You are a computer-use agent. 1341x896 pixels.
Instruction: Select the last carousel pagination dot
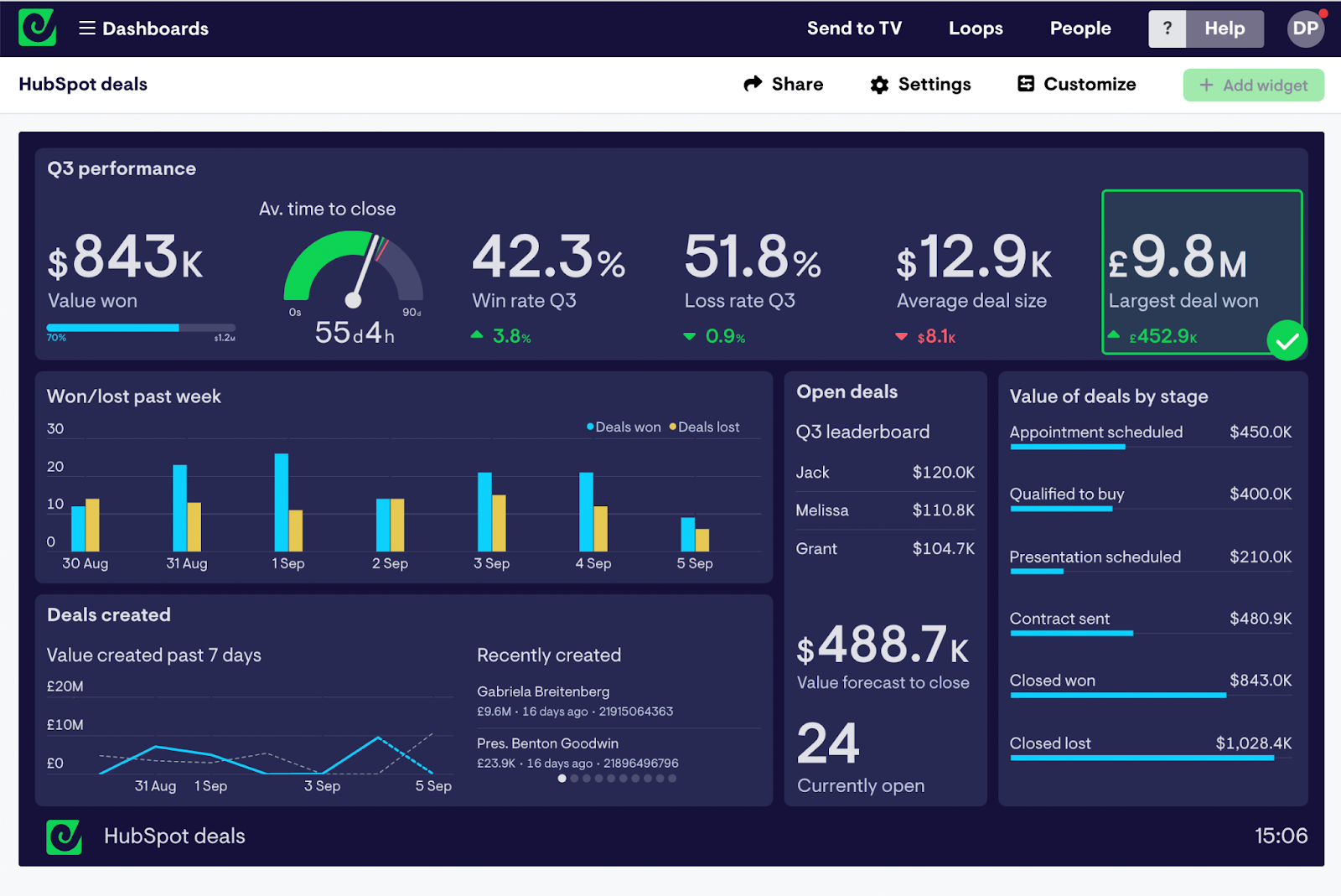pyautogui.click(x=672, y=779)
